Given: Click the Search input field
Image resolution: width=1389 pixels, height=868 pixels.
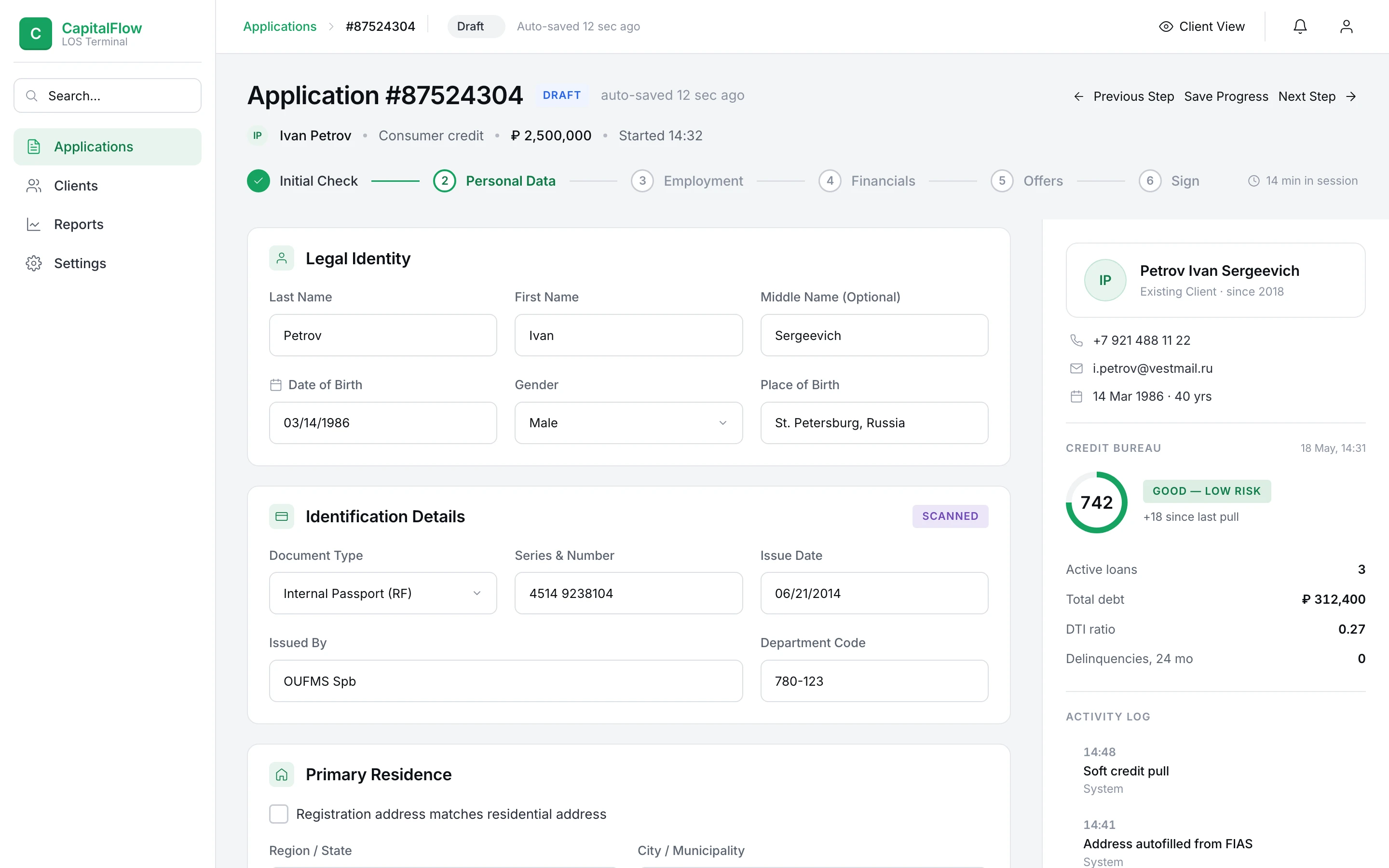Looking at the screenshot, I should pos(108,96).
